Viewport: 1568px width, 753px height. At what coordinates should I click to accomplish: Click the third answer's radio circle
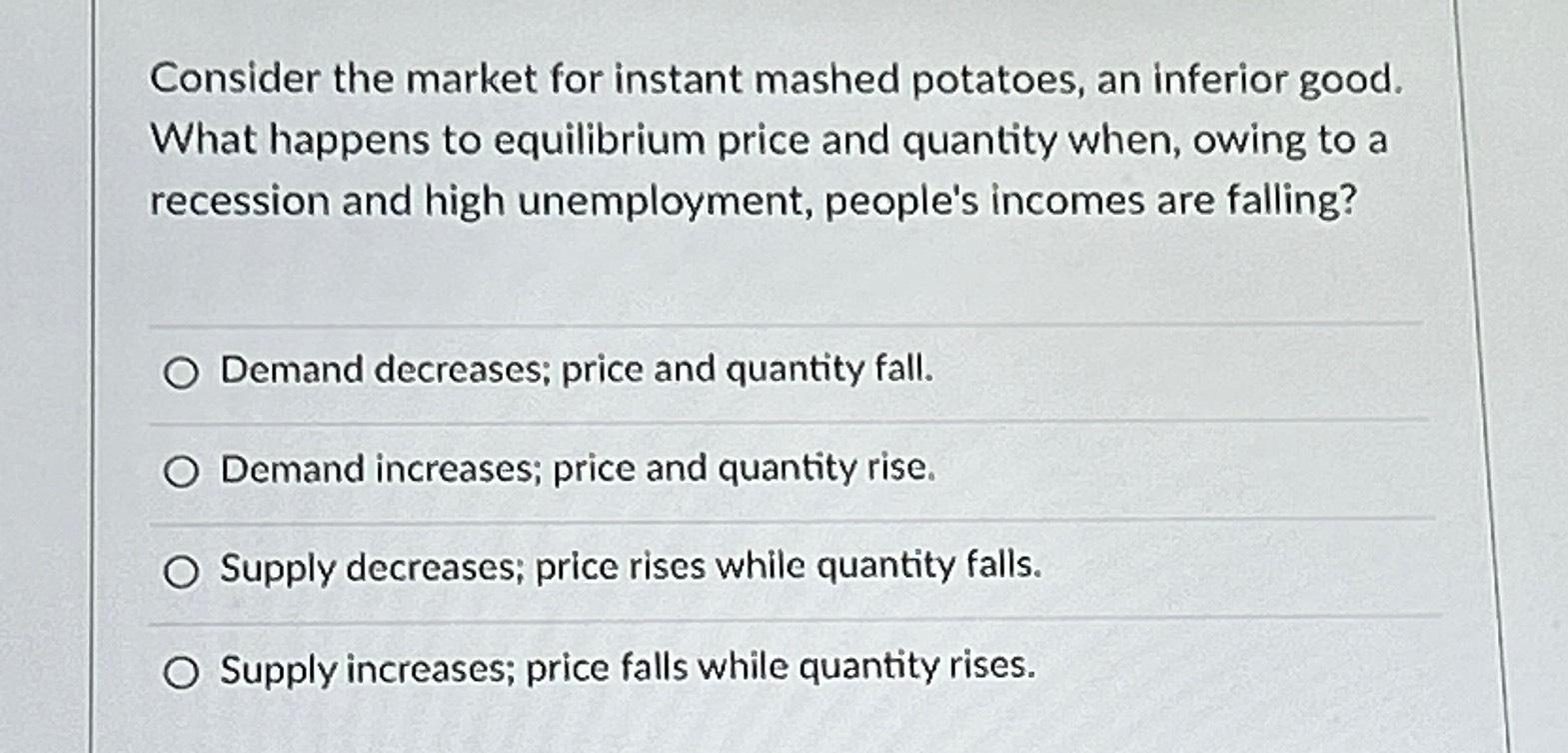181,570
